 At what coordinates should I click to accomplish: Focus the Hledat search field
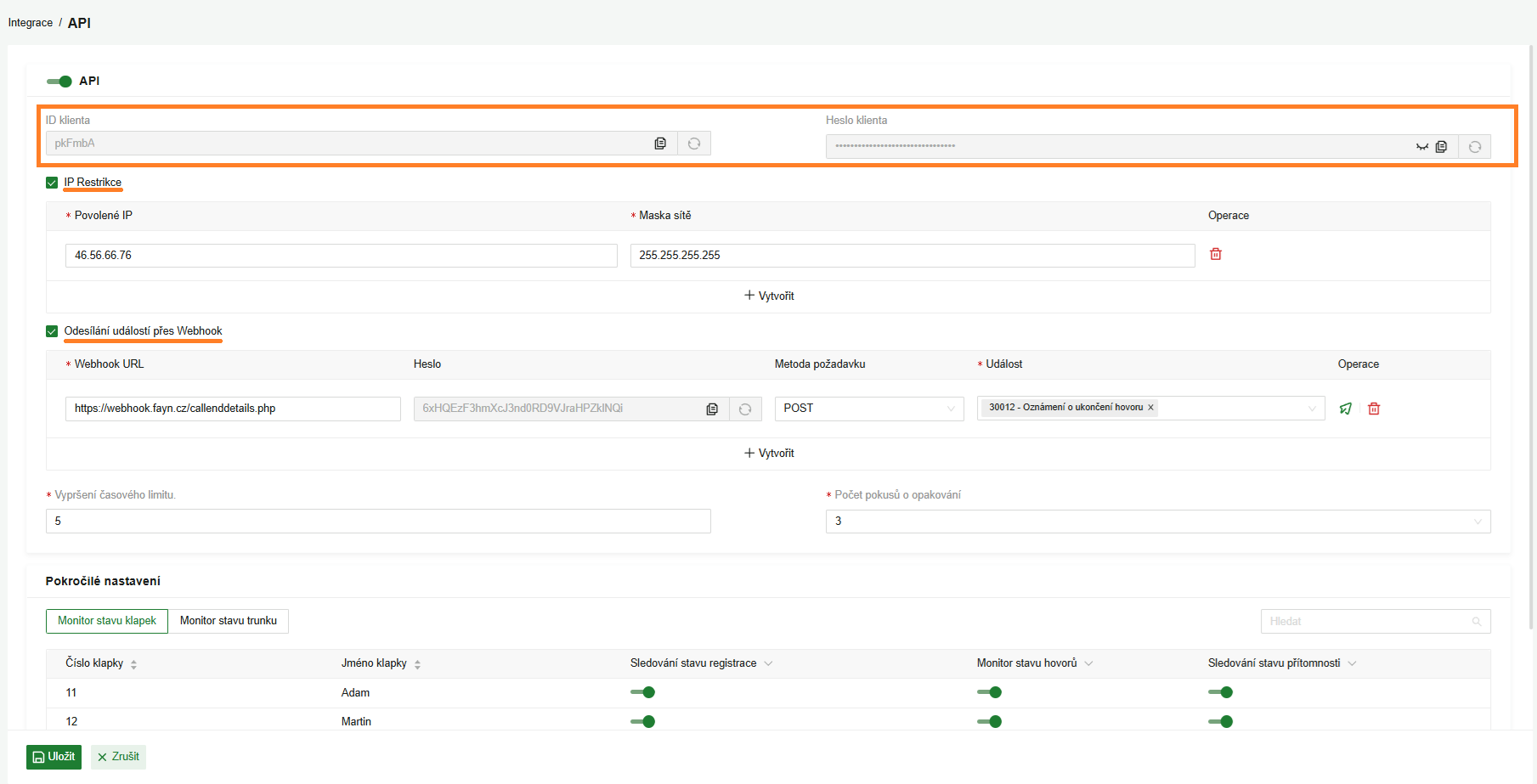click(x=1376, y=622)
